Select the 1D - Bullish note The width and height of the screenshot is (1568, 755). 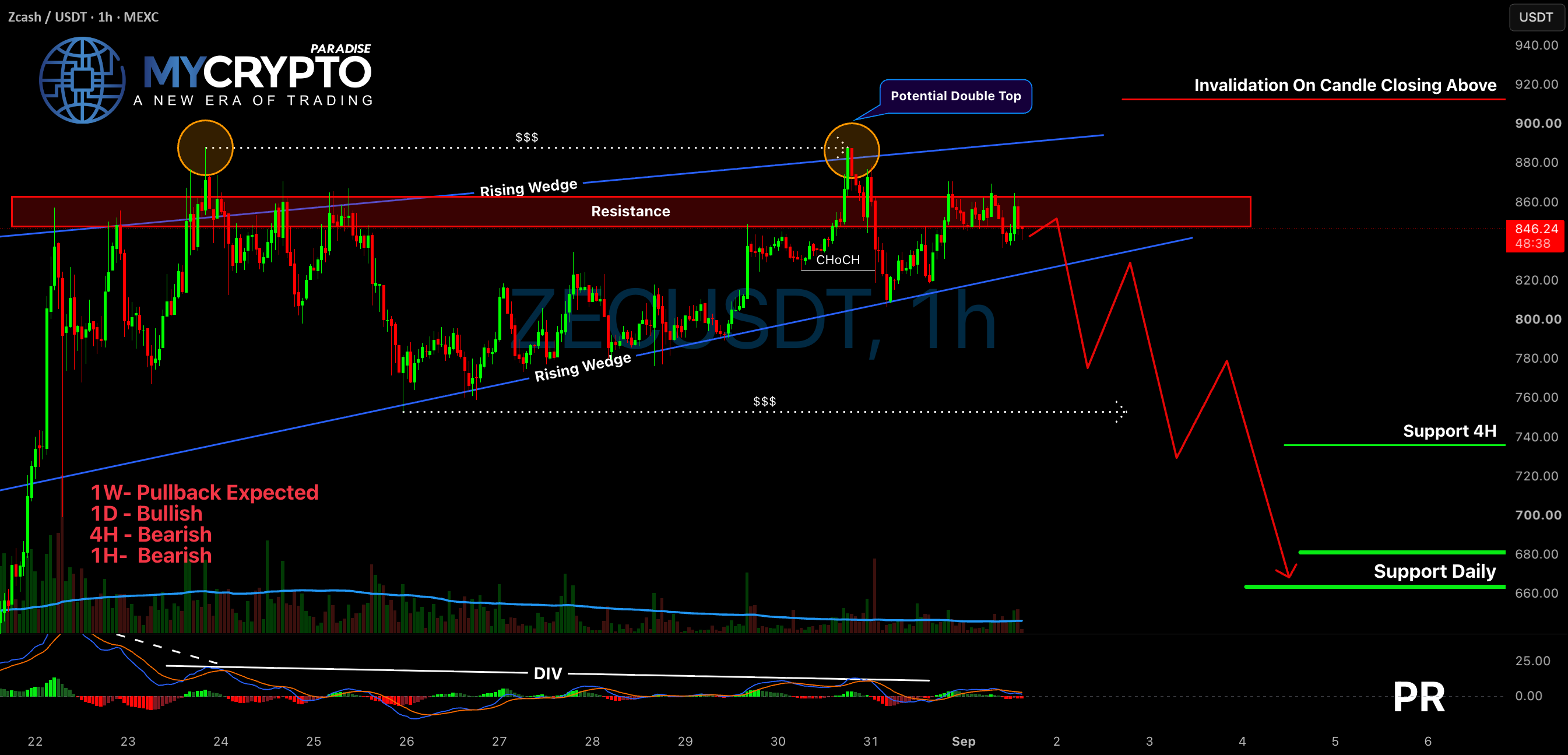click(146, 514)
